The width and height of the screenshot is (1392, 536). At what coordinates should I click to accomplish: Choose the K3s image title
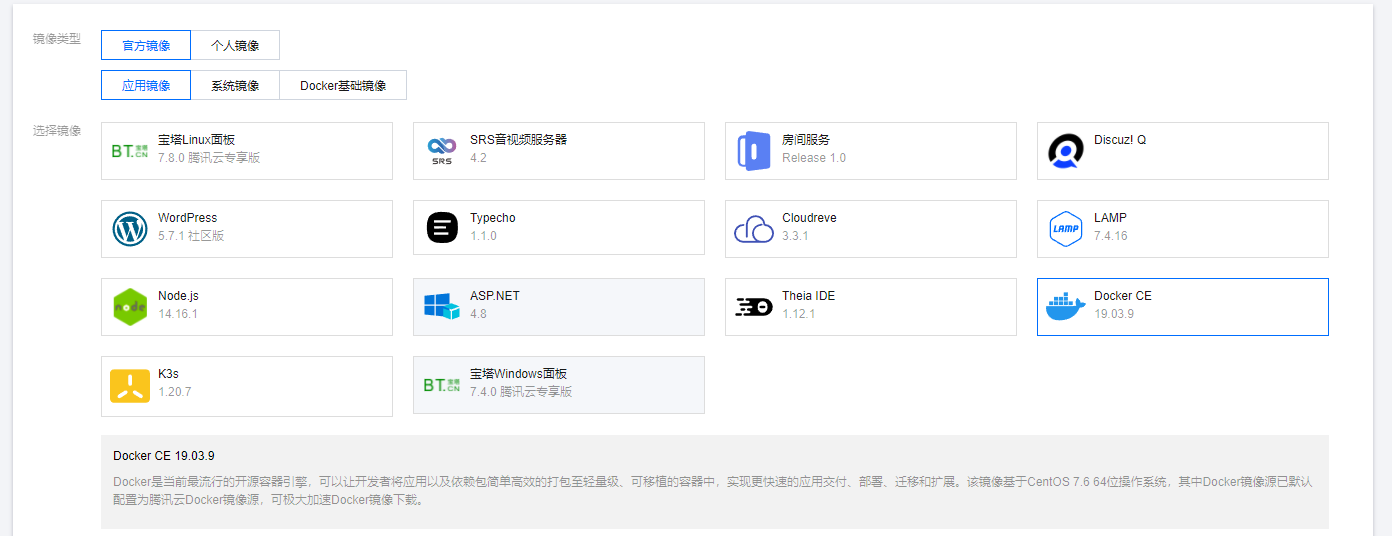tap(168, 374)
